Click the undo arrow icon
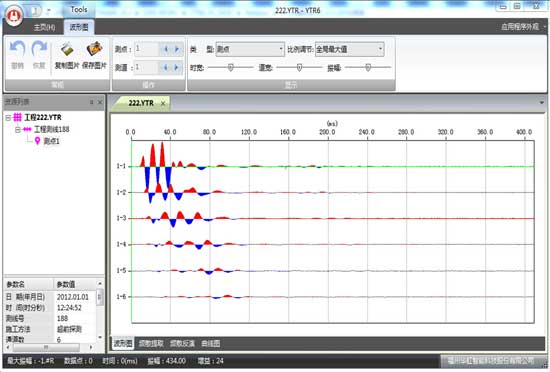The width and height of the screenshot is (550, 372). pos(17,49)
